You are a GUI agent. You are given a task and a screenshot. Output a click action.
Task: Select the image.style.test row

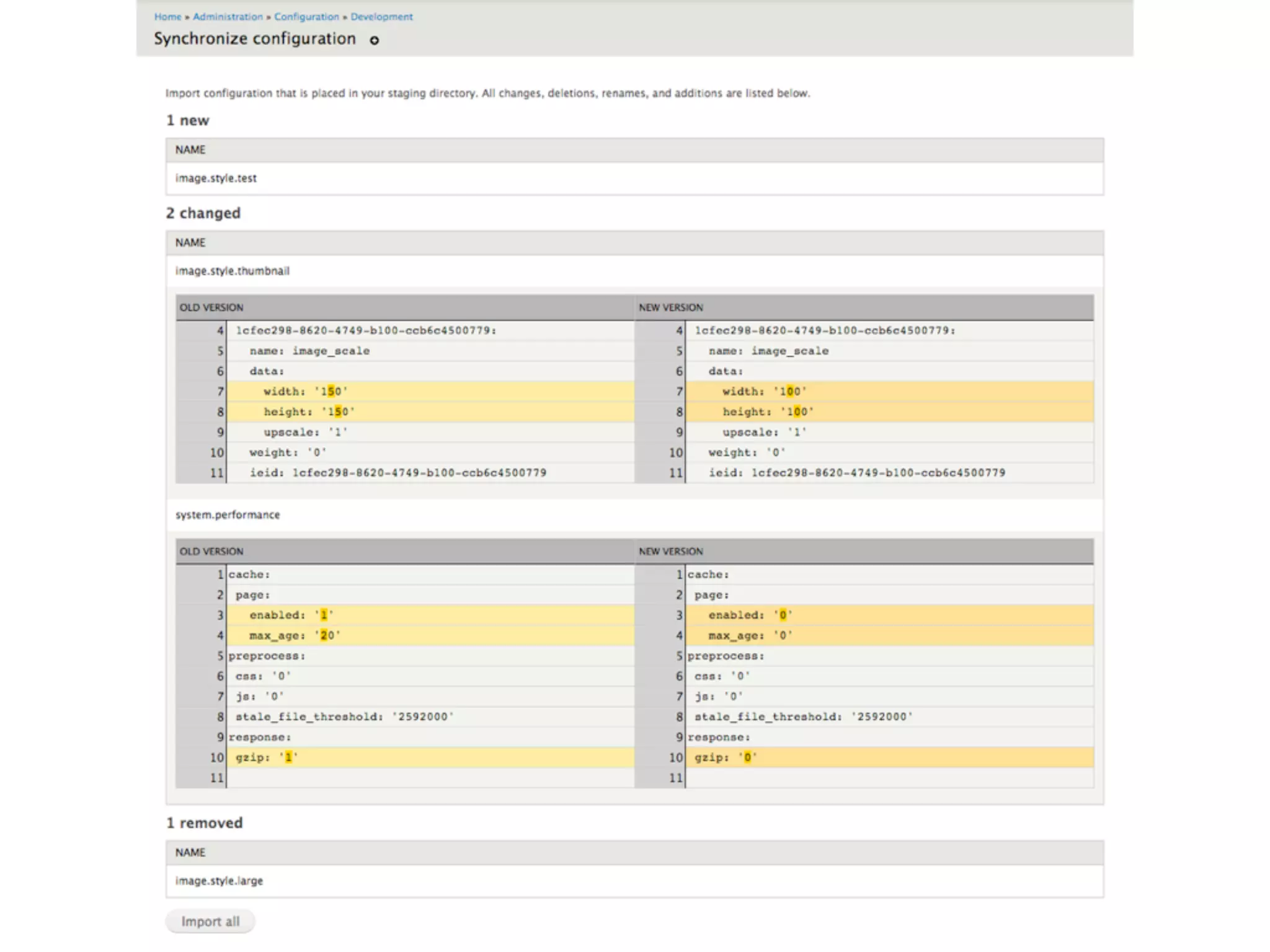coord(634,178)
